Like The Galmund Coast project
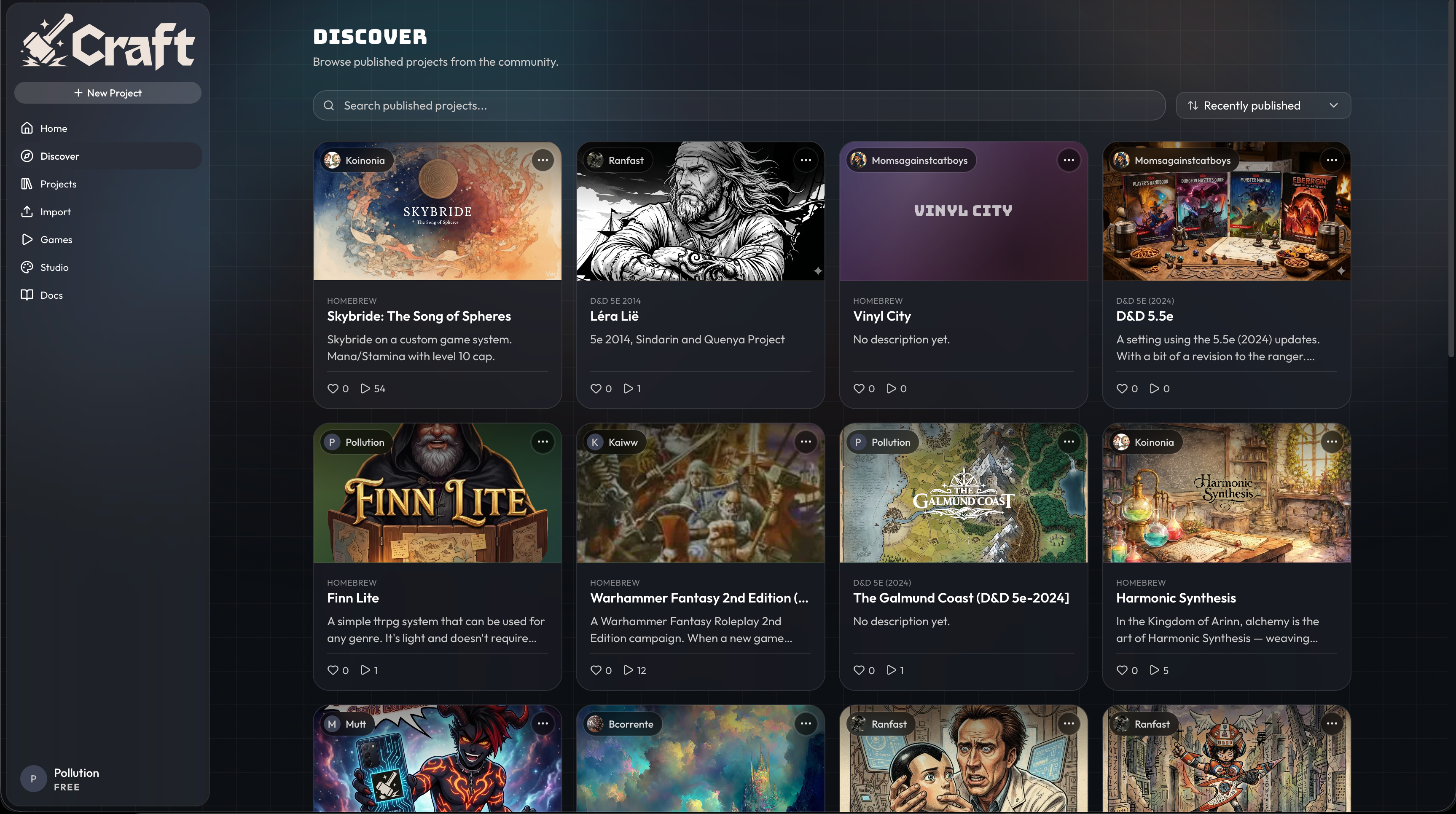Image resolution: width=1456 pixels, height=814 pixels. tap(859, 670)
